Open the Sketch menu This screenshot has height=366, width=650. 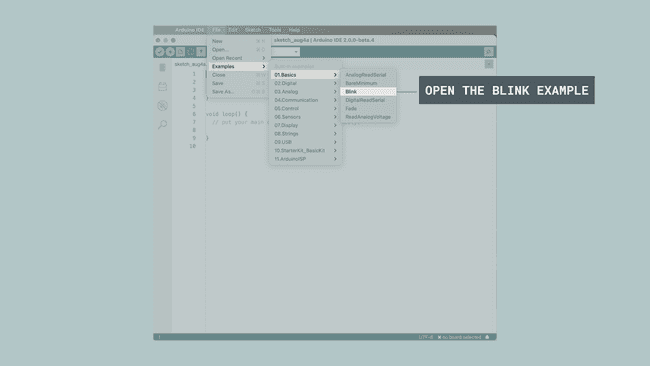coord(253,30)
